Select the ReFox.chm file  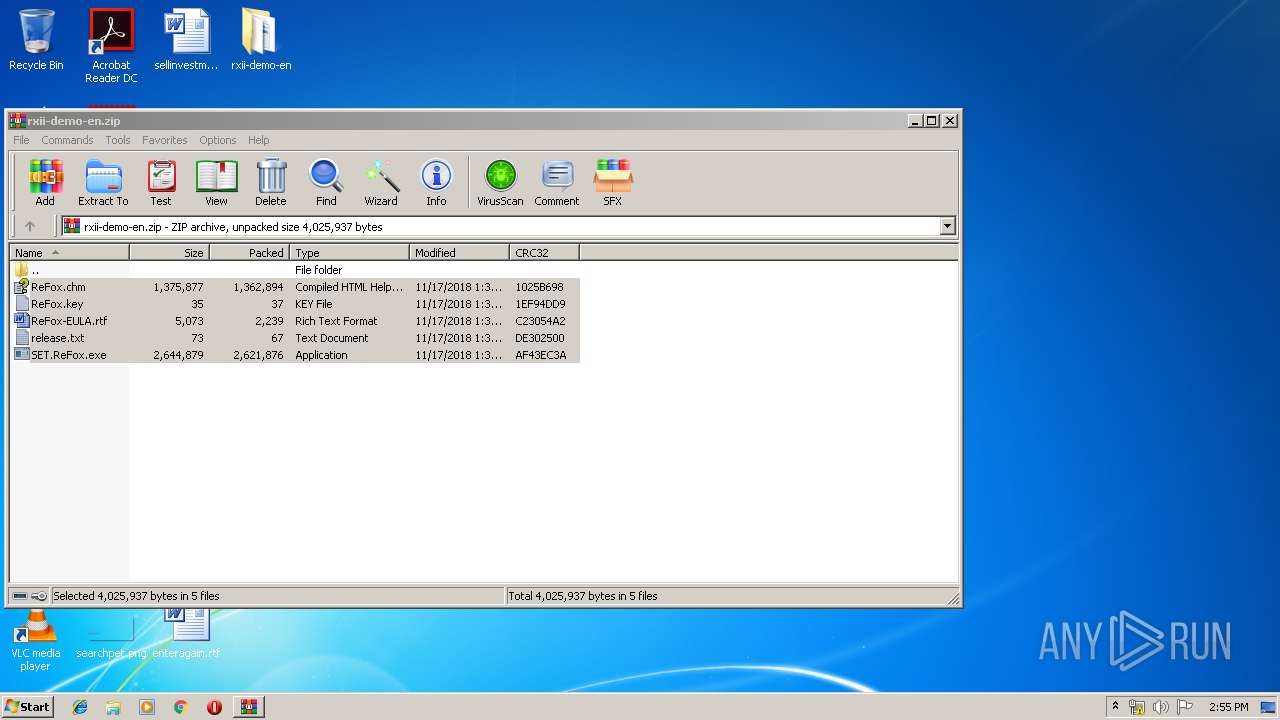[295, 287]
